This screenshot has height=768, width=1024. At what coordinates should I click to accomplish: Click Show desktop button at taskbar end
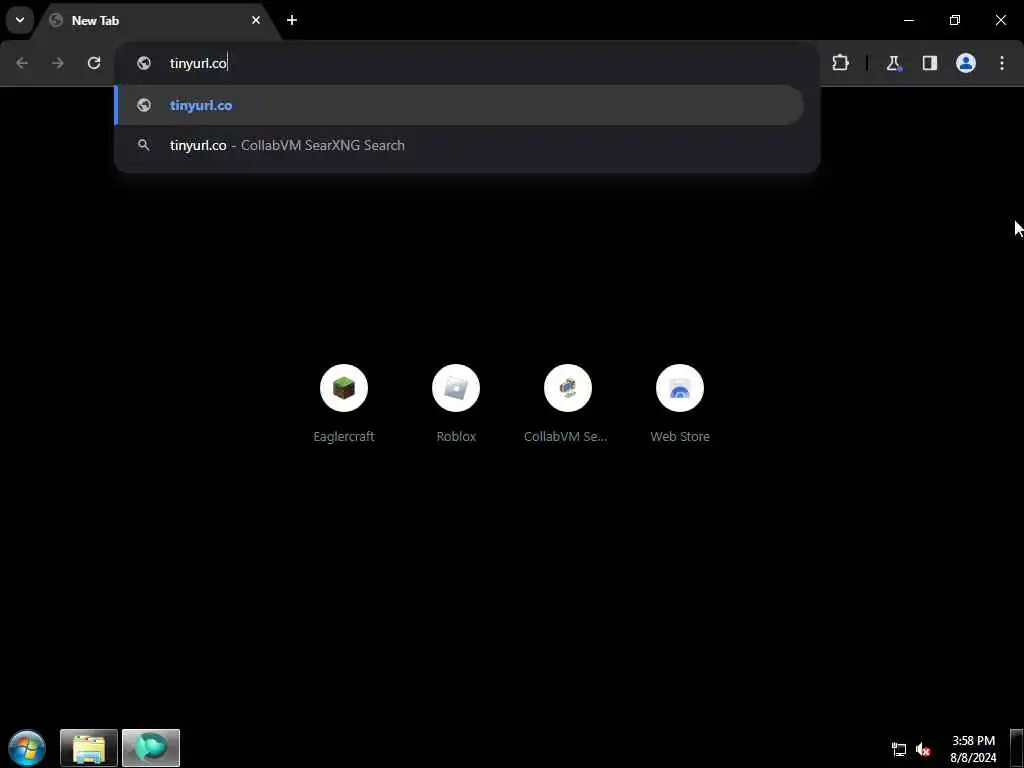tap(1016, 748)
